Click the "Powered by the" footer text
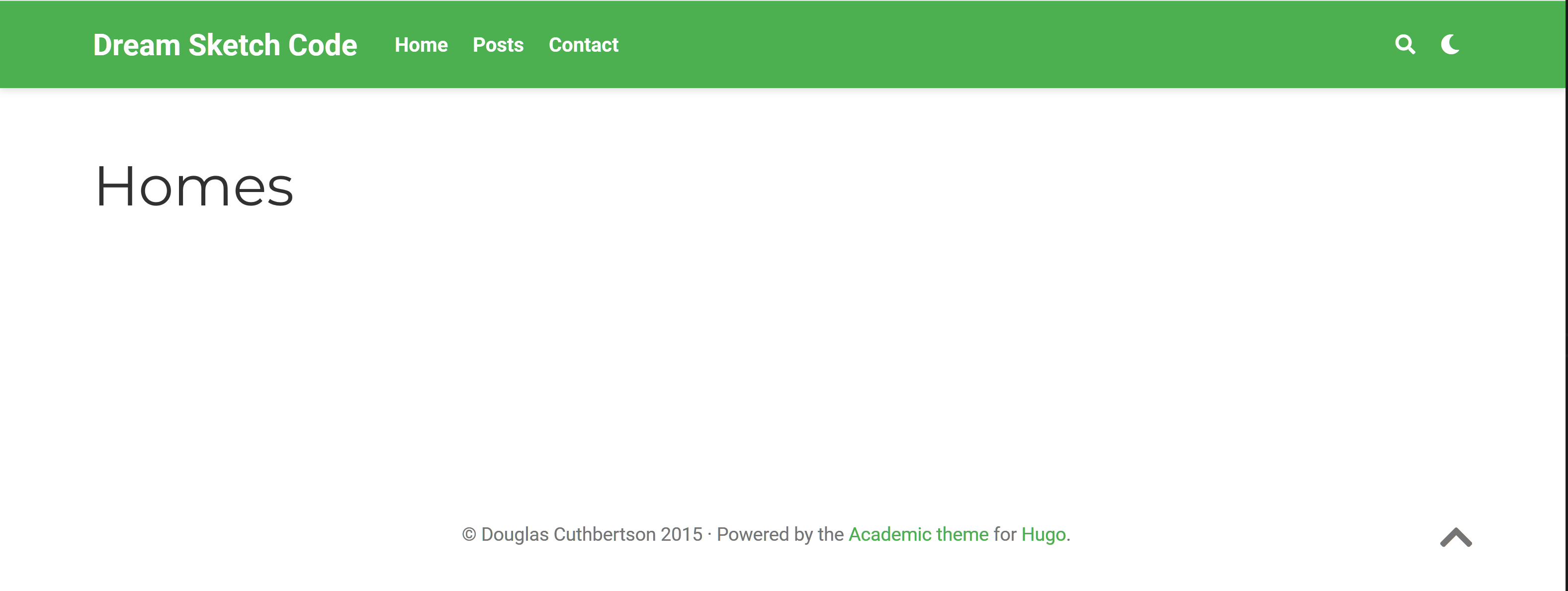Viewport: 1568px width, 591px height. click(x=780, y=534)
